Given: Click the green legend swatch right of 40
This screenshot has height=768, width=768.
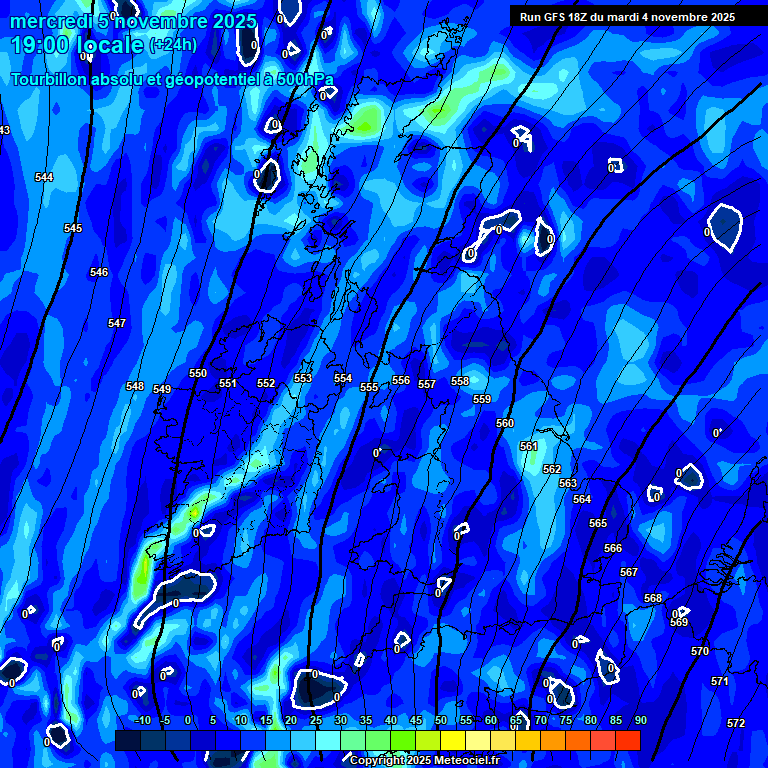Looking at the screenshot, I should coord(403,740).
